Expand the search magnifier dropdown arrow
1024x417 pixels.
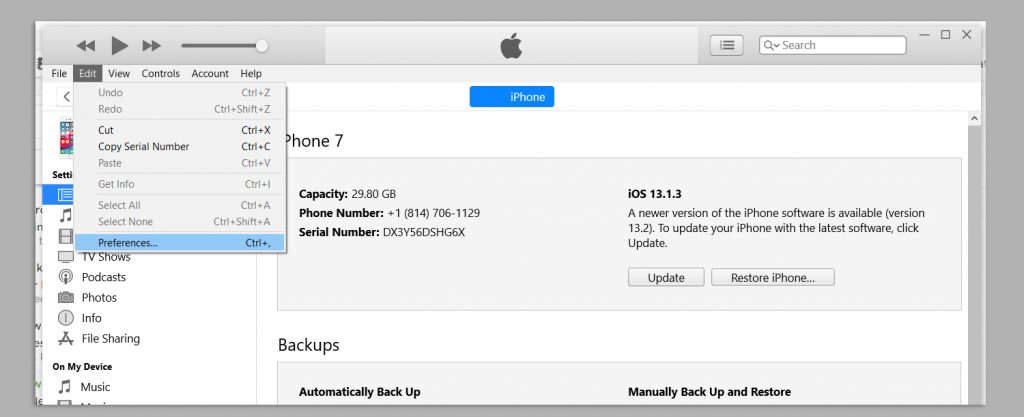coord(772,46)
